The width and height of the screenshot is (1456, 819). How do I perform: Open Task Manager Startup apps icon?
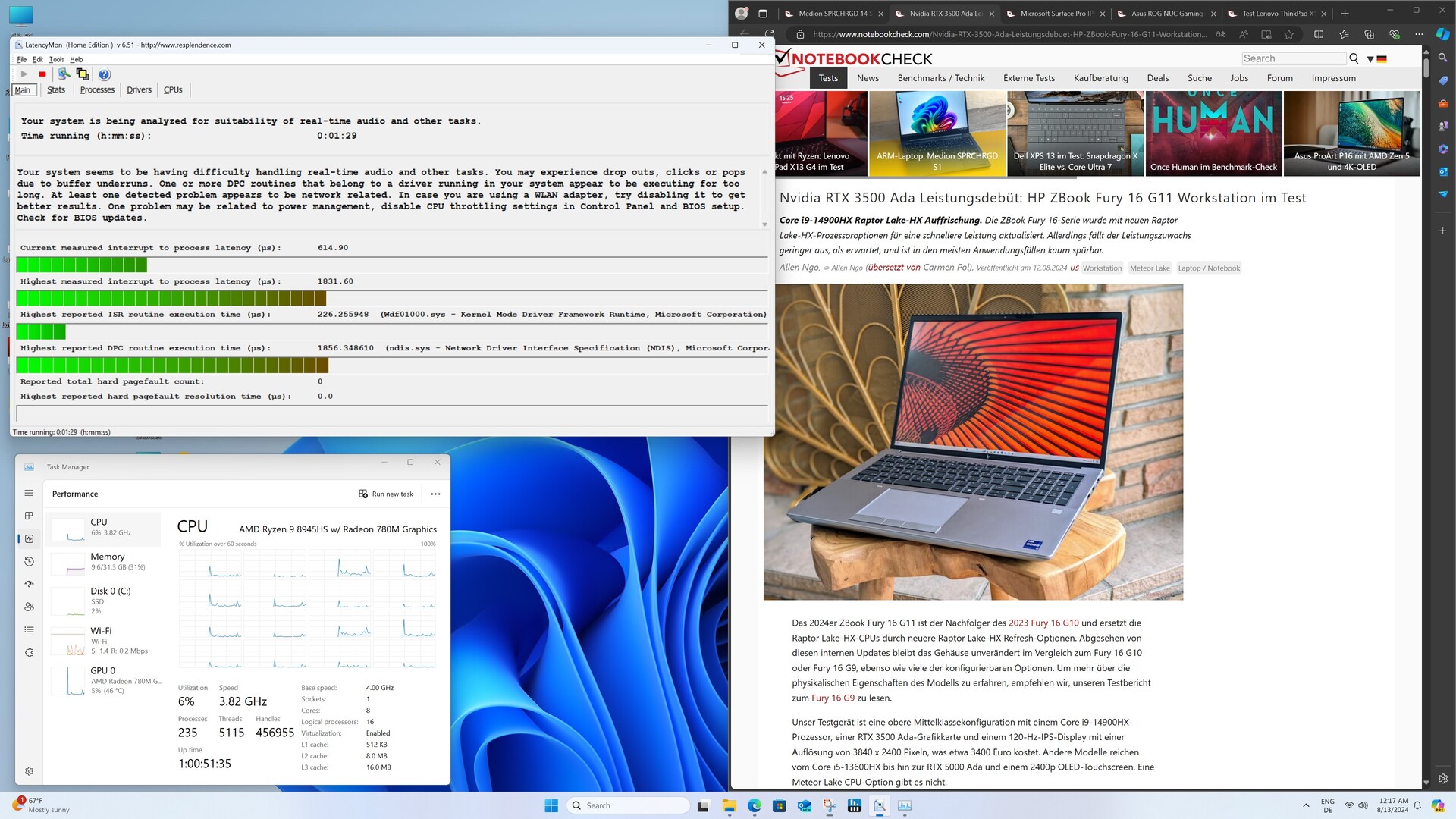click(29, 585)
